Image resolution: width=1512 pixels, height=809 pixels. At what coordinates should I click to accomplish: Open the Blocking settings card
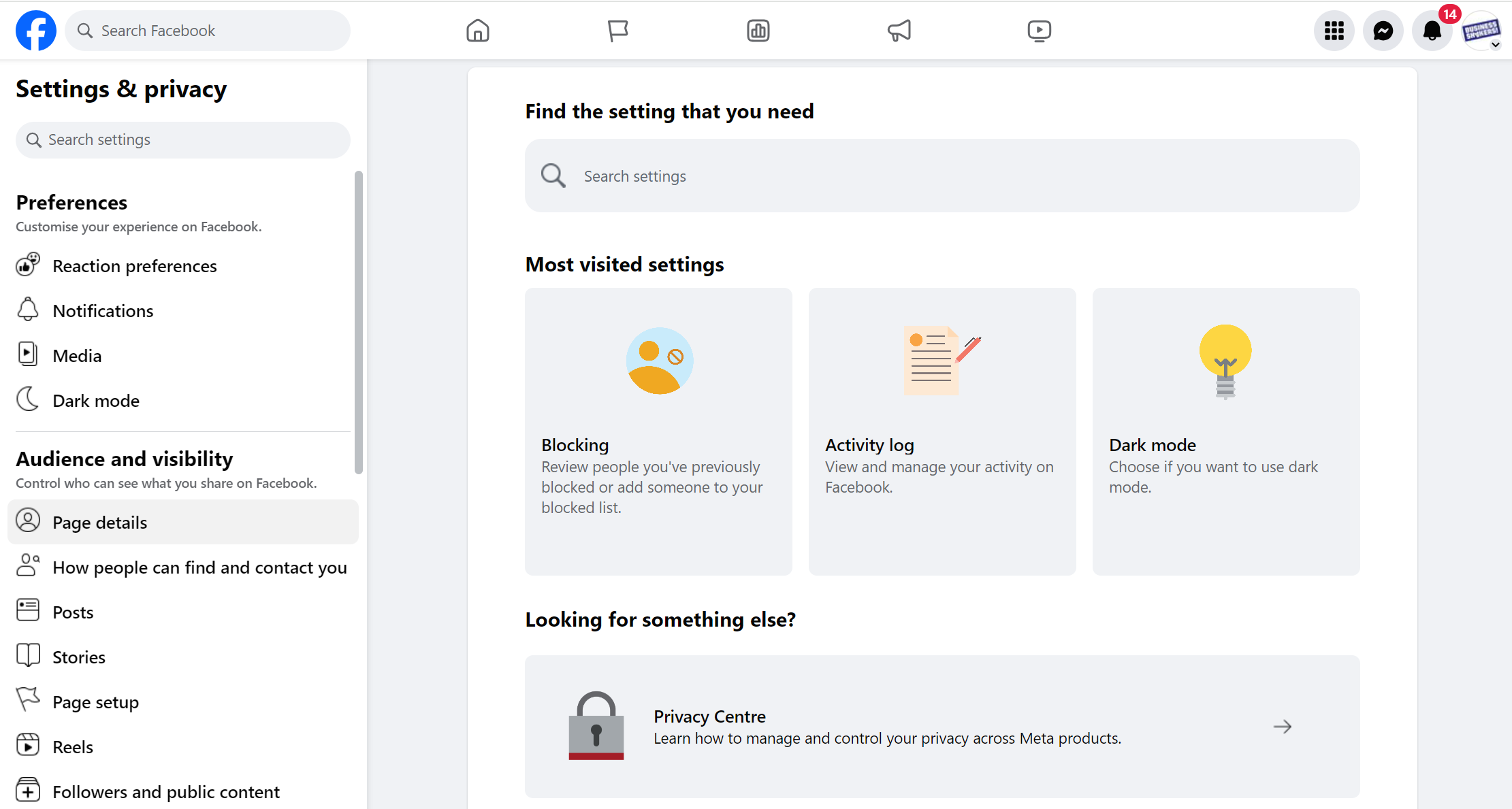[x=658, y=431]
